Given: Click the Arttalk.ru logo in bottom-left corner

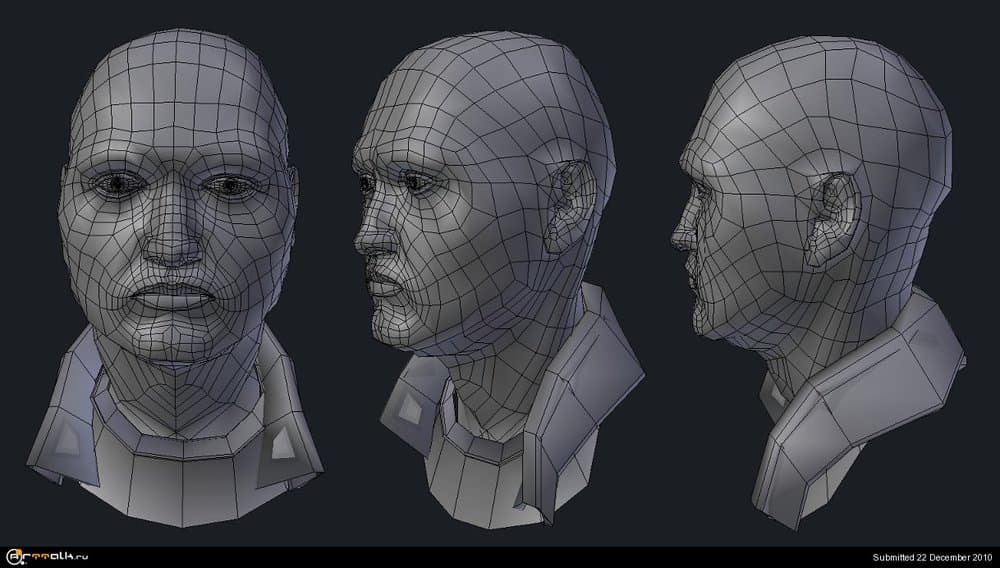Looking at the screenshot, I should pyautogui.click(x=49, y=556).
